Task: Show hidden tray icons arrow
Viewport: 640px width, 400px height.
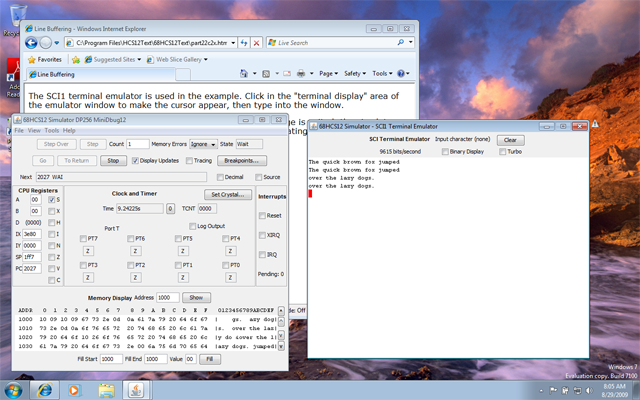Action: pos(541,391)
